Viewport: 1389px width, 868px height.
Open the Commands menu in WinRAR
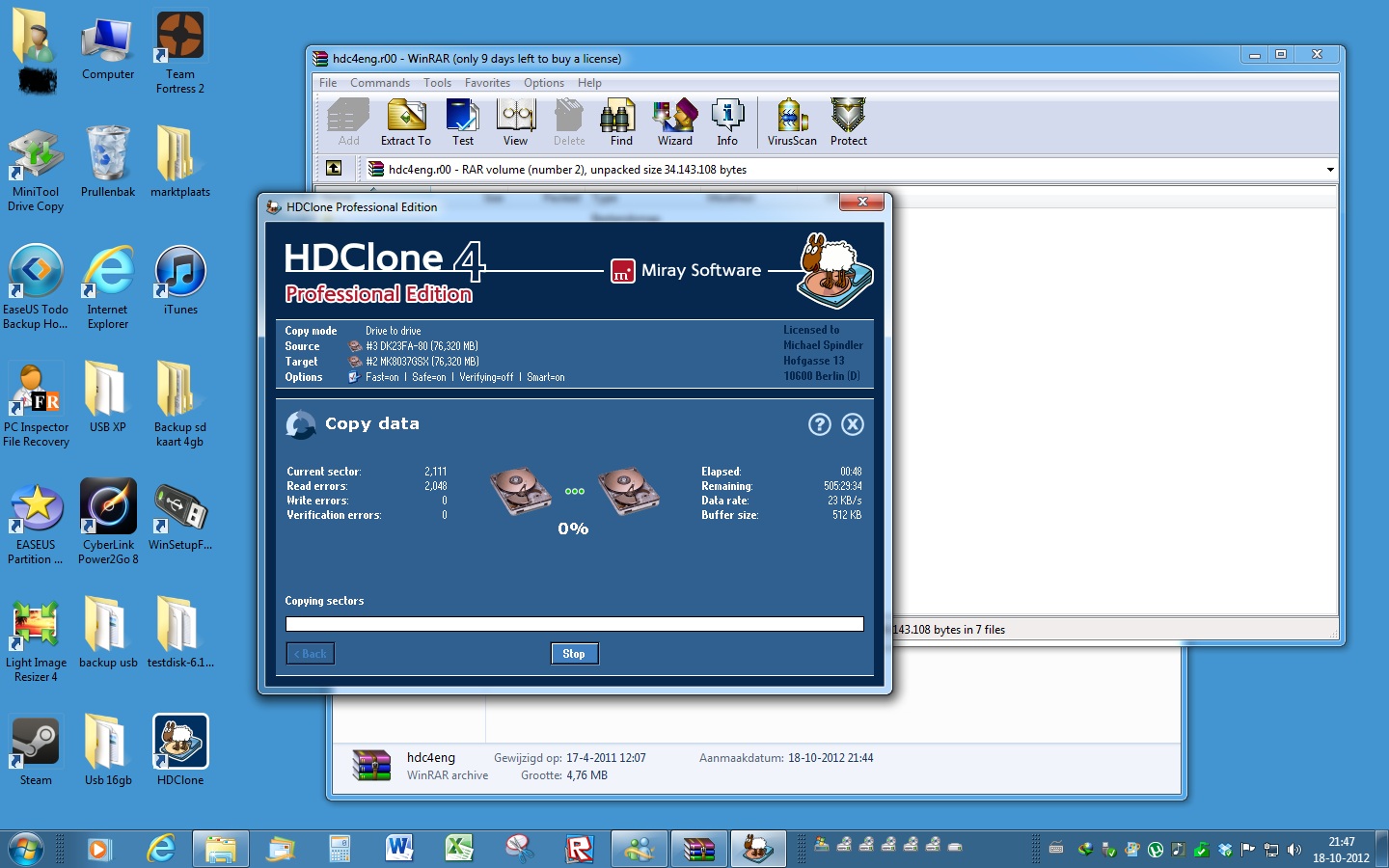[380, 83]
